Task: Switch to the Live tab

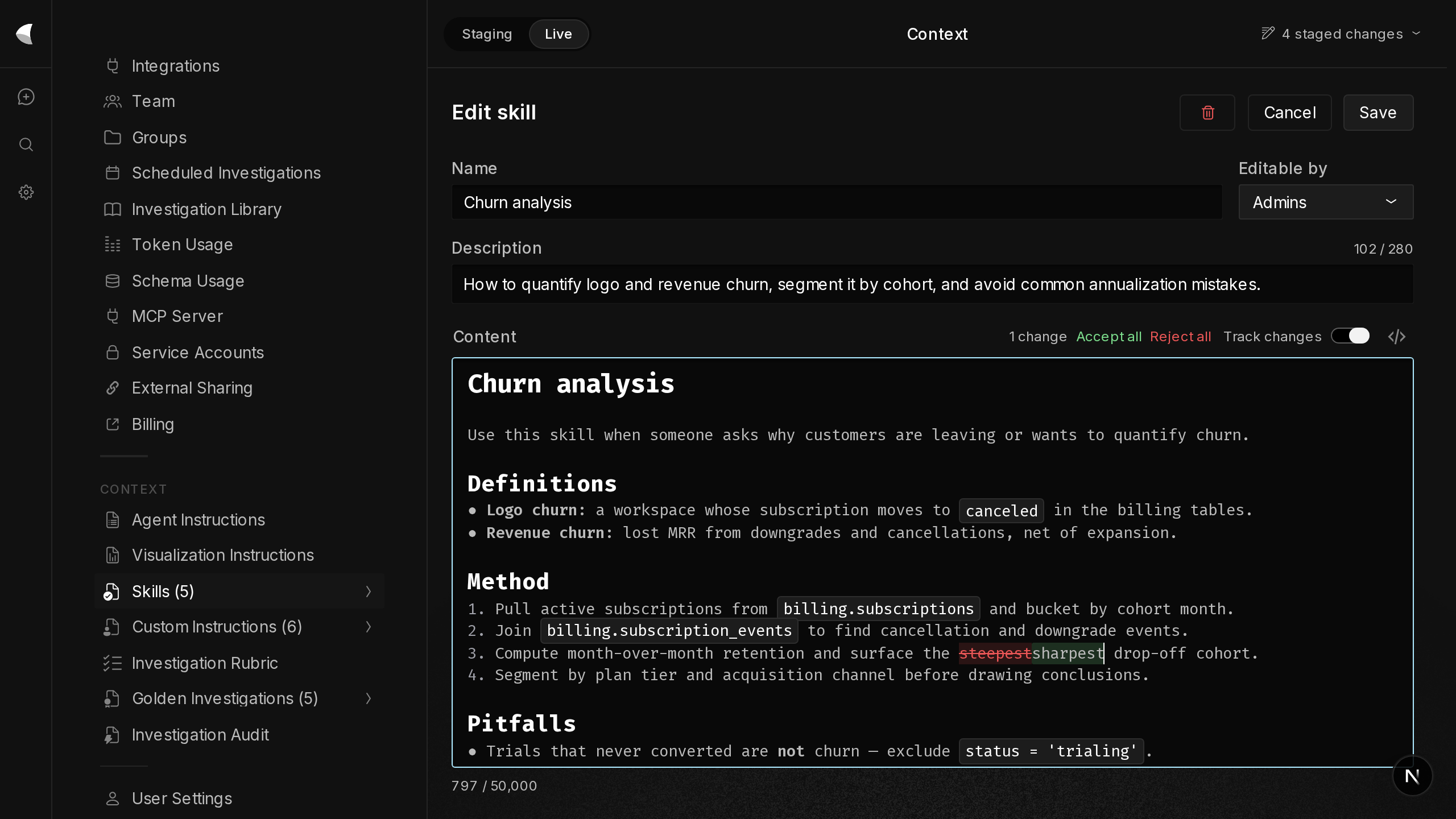Action: [559, 34]
